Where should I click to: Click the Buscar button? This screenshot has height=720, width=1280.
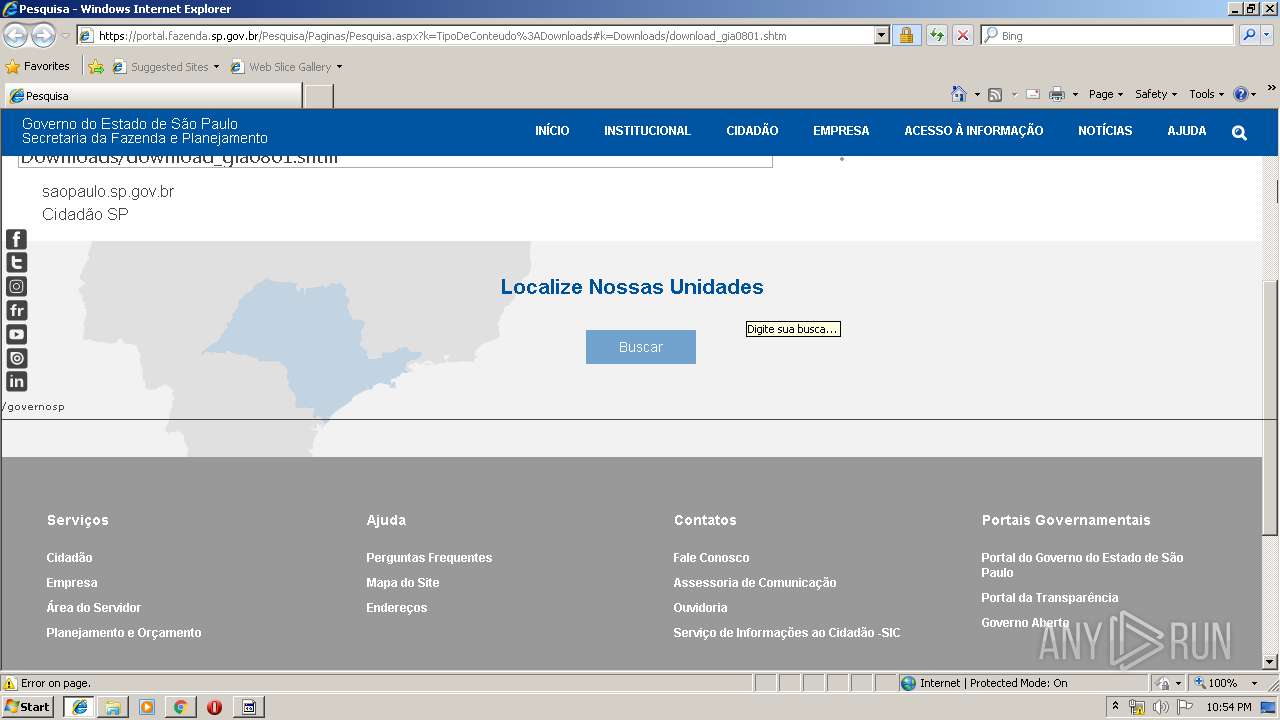641,347
